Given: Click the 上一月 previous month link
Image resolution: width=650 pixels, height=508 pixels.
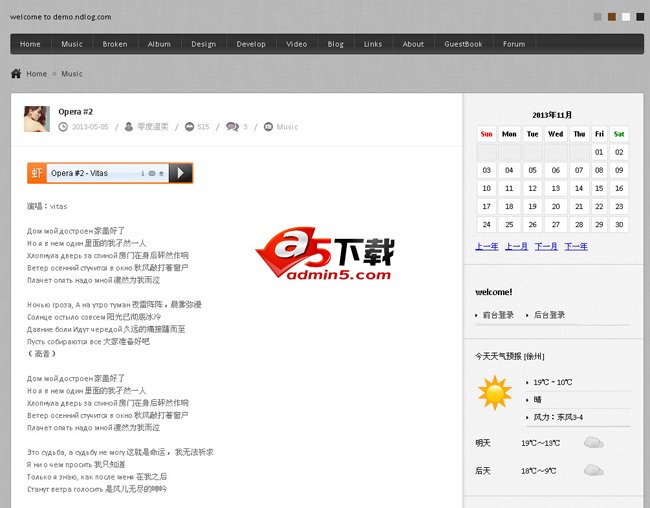Looking at the screenshot, I should tap(516, 246).
